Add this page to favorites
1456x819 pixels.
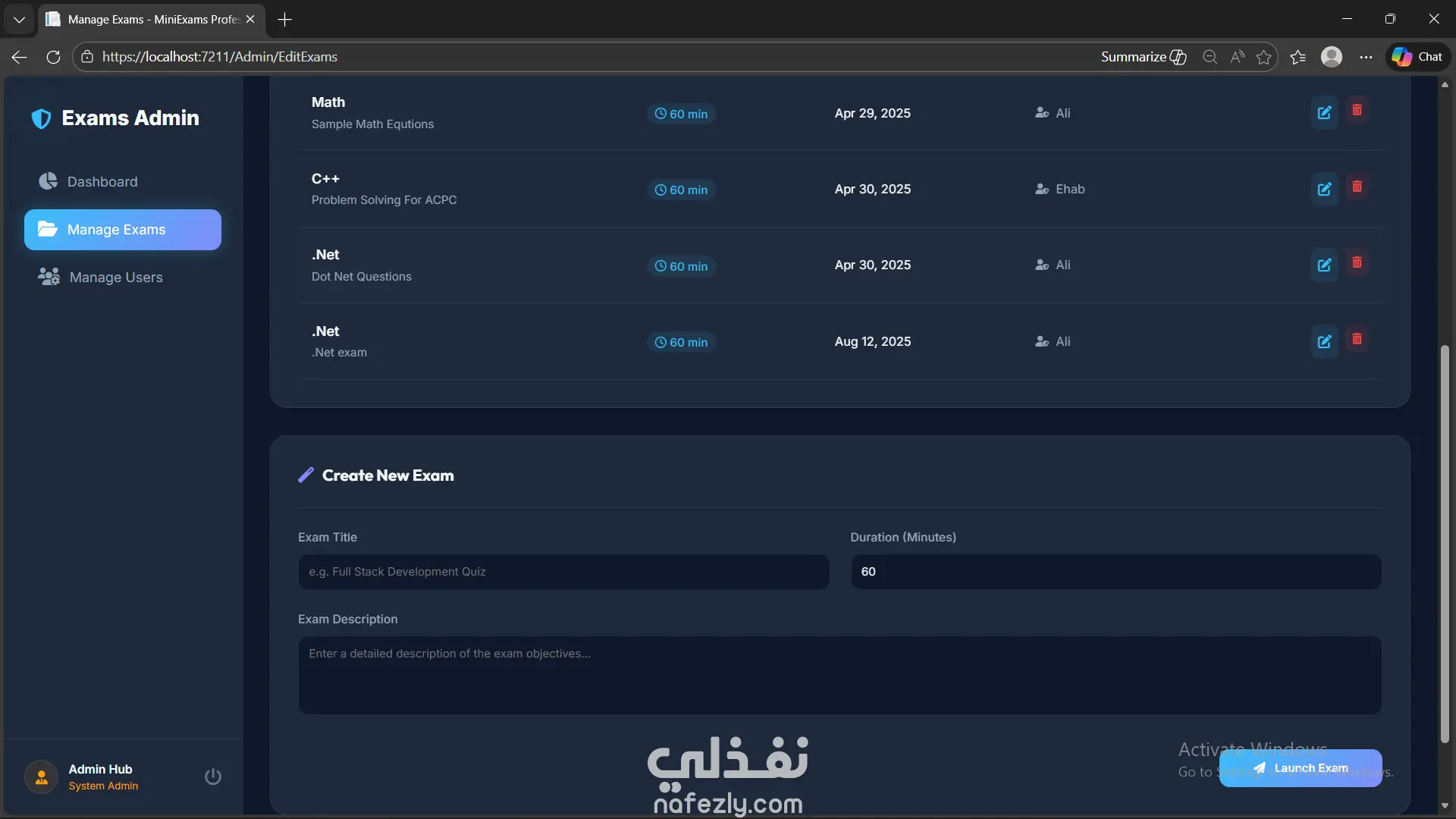click(x=1263, y=57)
